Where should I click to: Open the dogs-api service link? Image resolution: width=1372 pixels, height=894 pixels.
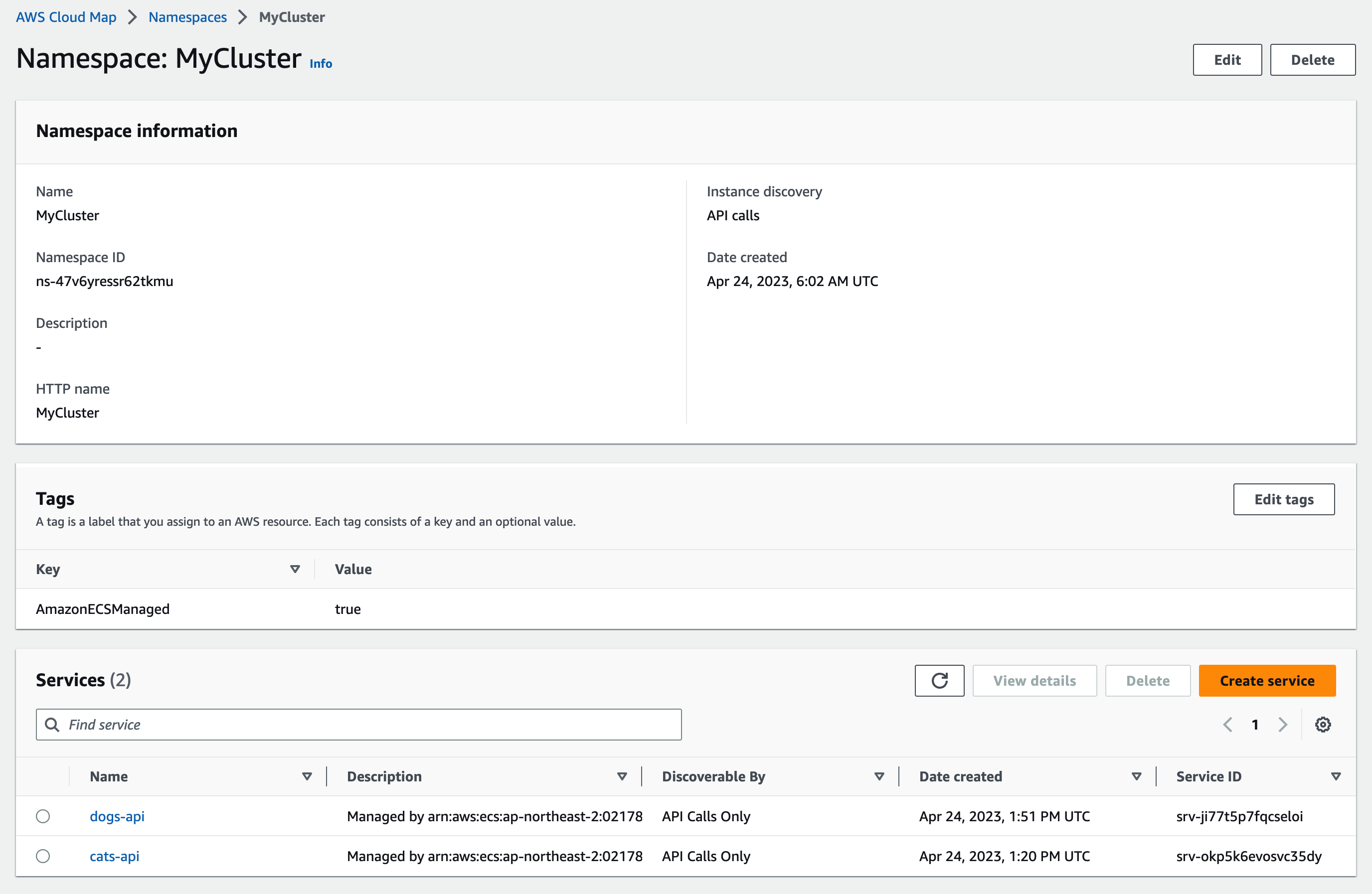coord(117,816)
